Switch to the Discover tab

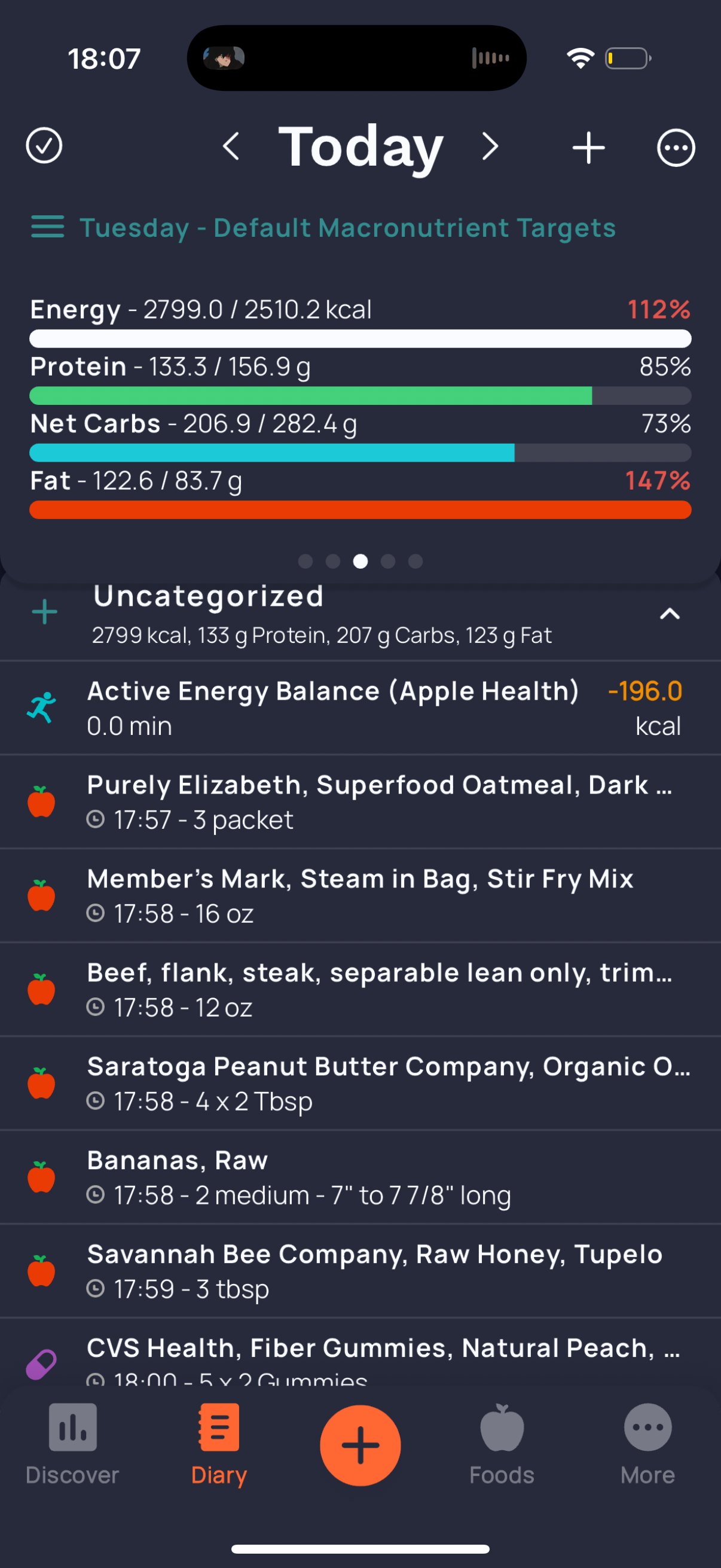click(72, 1444)
